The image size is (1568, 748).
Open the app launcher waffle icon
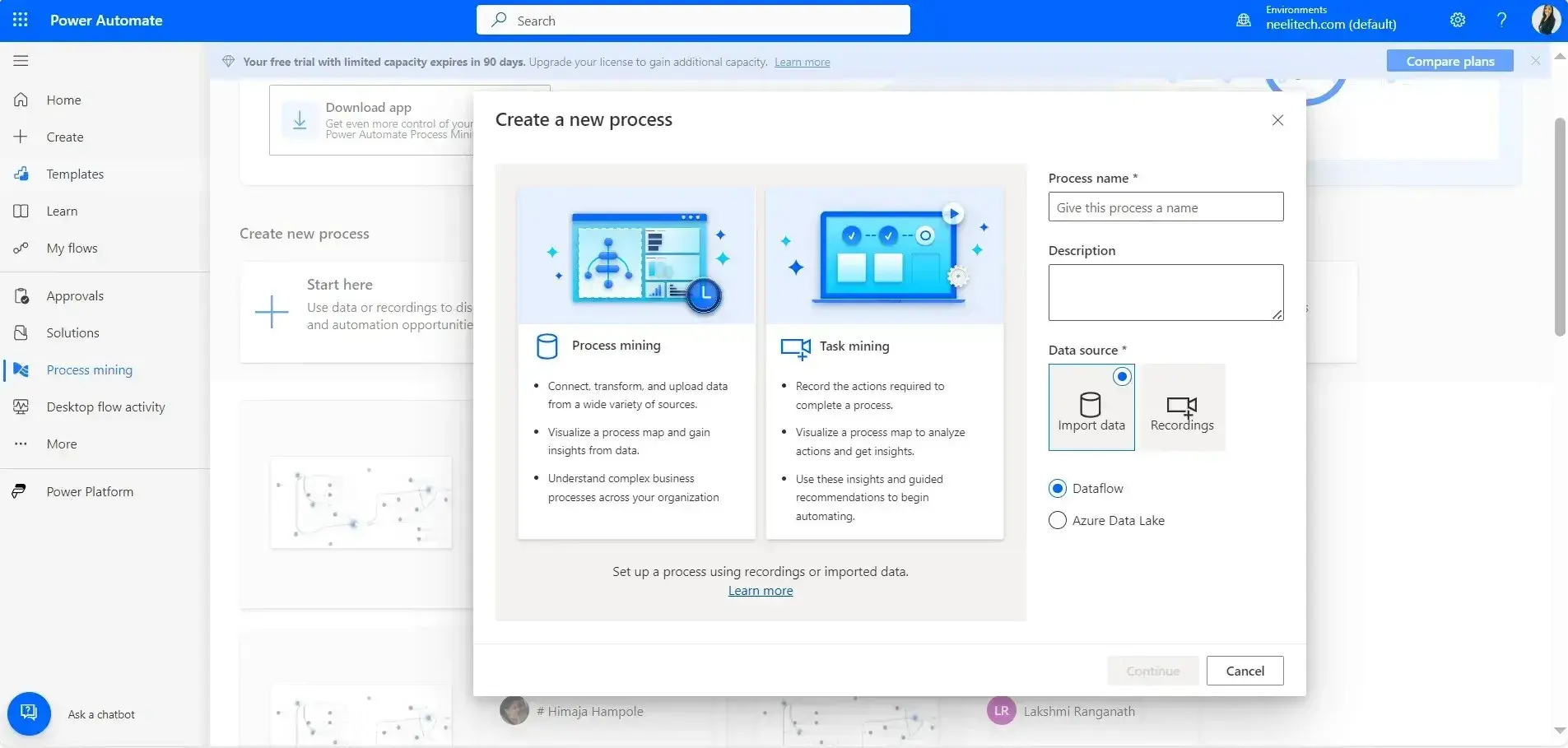(21, 20)
